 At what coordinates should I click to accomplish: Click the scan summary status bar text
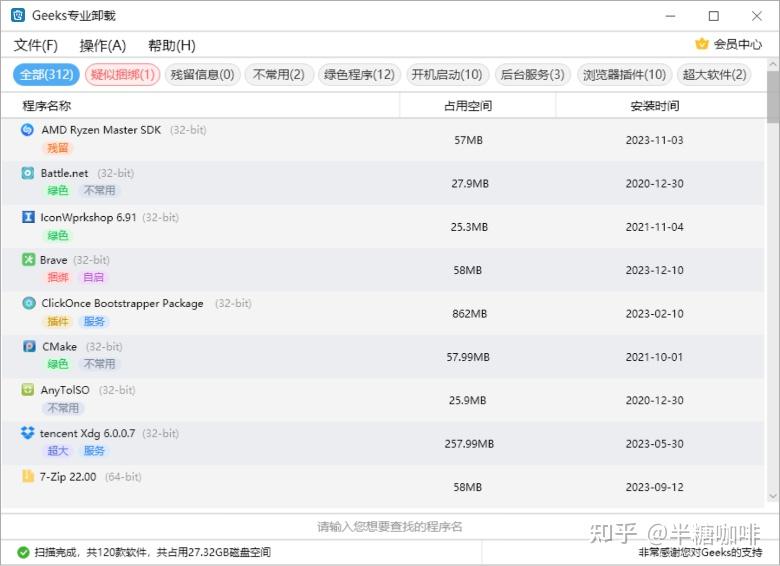point(153,552)
